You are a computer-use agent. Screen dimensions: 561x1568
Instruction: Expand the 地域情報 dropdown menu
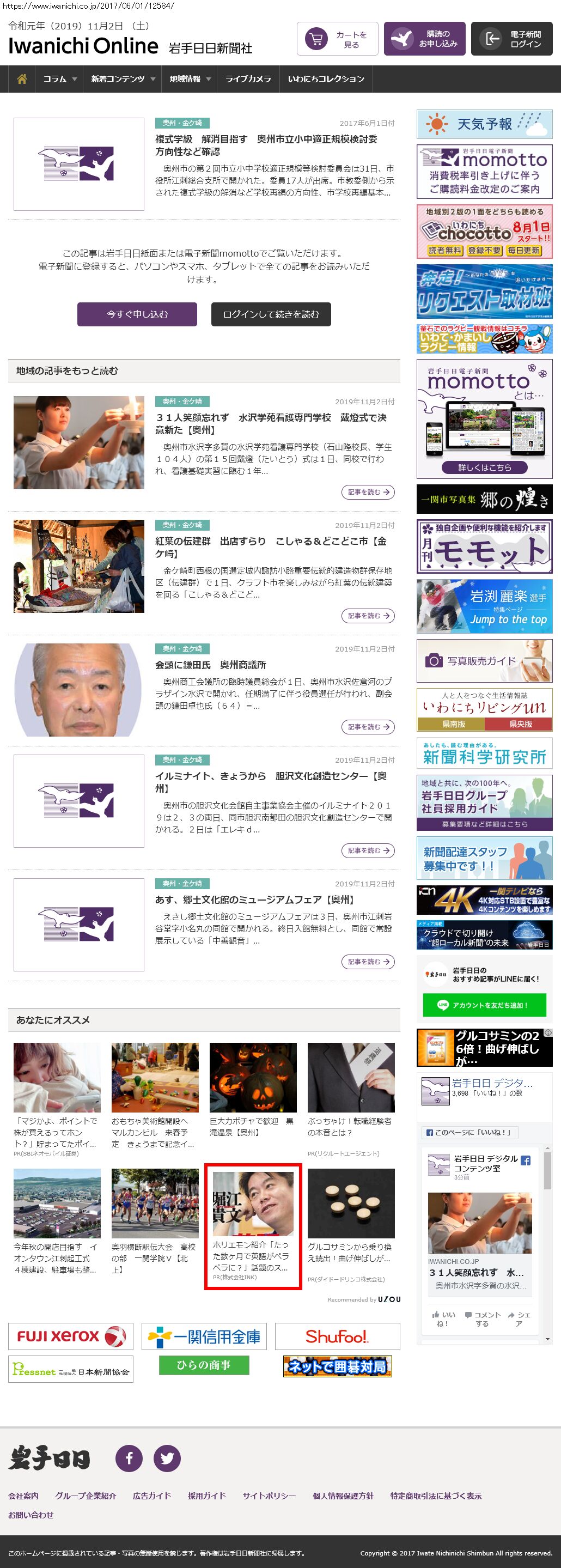pos(190,79)
